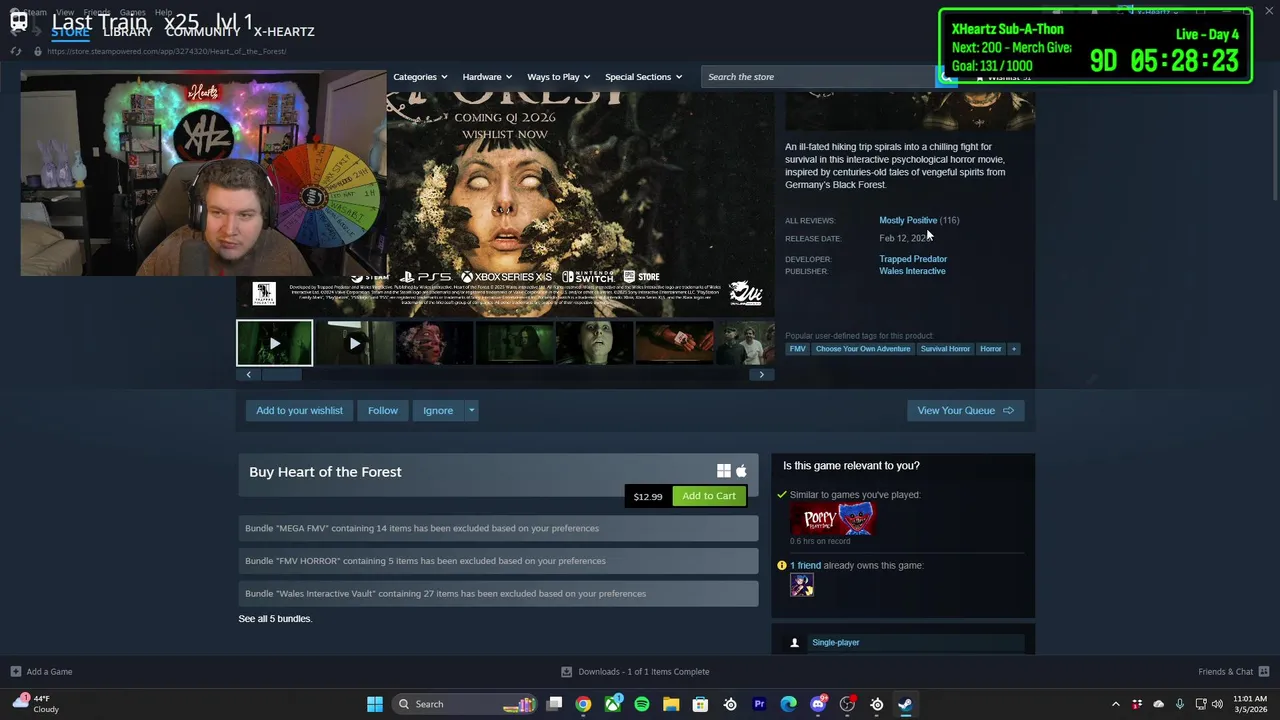The height and width of the screenshot is (720, 1280).
Task: Open the Xbox app on taskbar
Action: coord(612,704)
